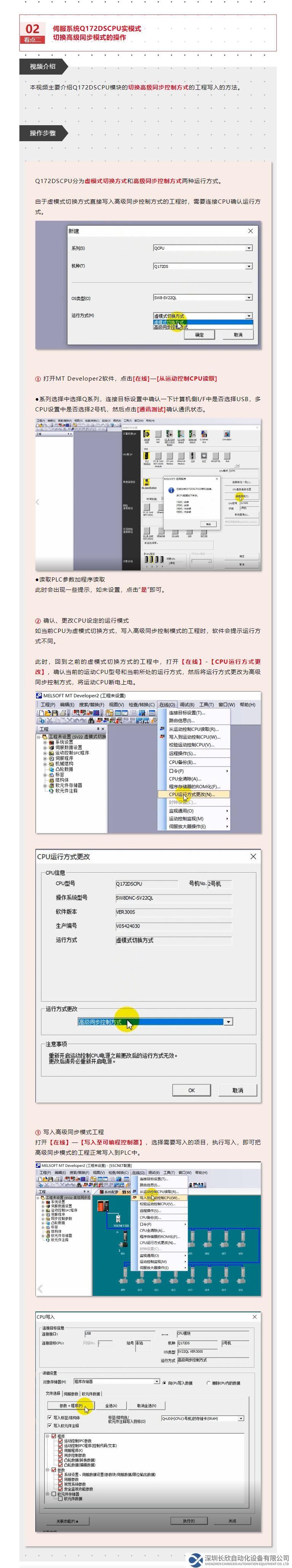Image resolution: width=292 pixels, height=1568 pixels.
Task: Open 伺服放大器操作(E) submenu in first online menu
Action: coord(194,827)
